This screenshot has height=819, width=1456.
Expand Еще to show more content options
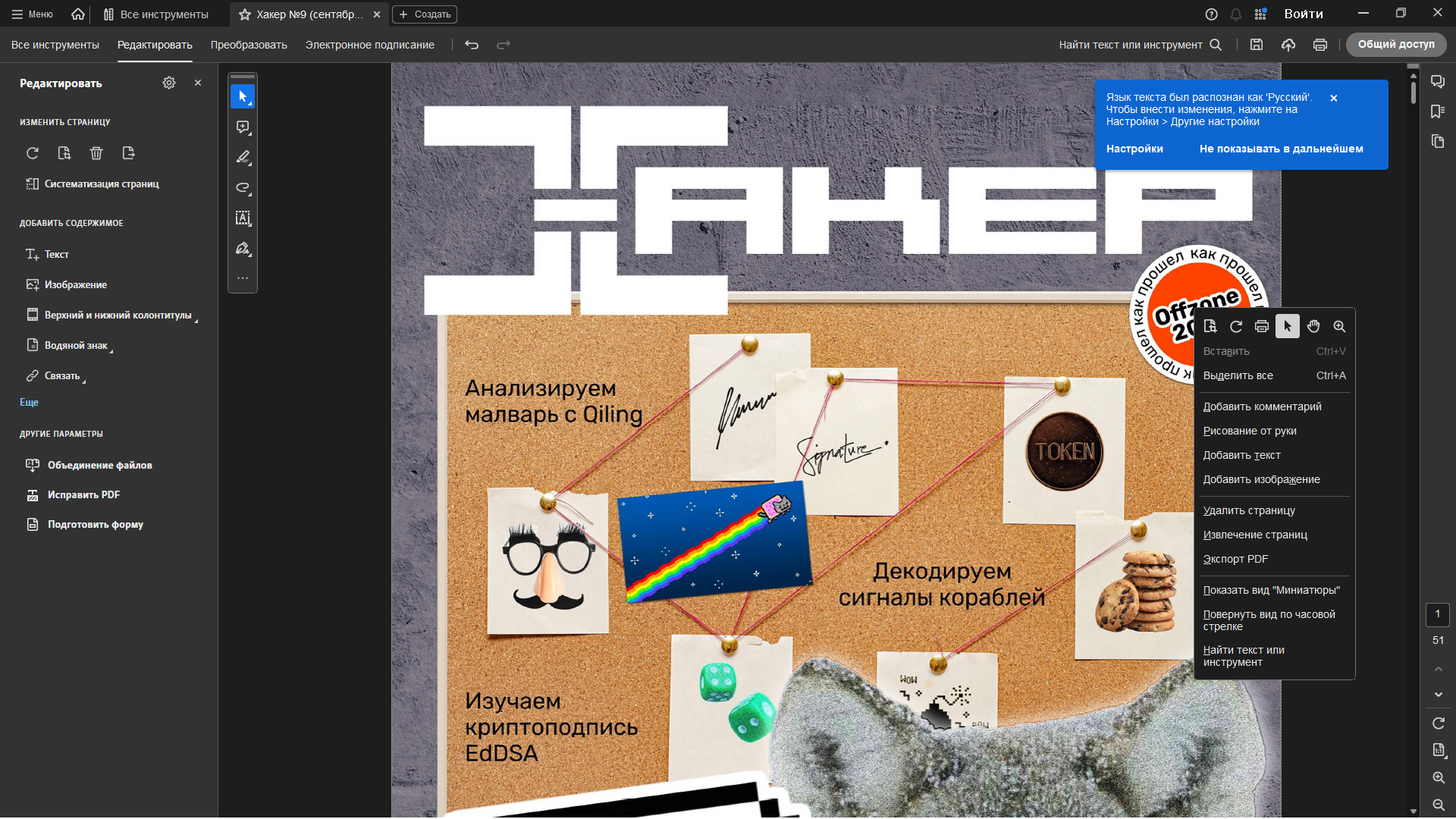point(29,403)
